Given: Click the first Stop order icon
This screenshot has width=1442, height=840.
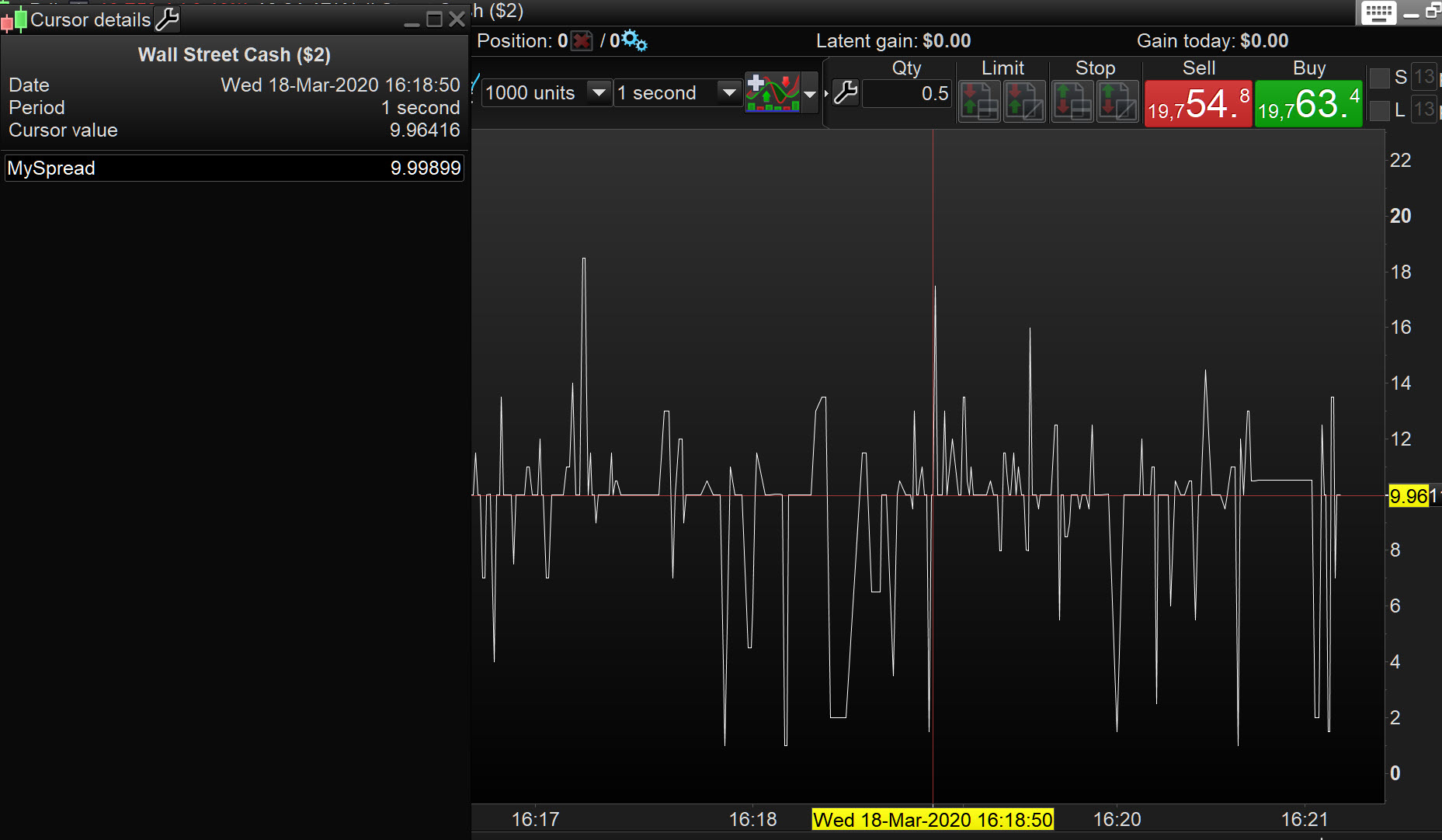Looking at the screenshot, I should (x=1072, y=102).
